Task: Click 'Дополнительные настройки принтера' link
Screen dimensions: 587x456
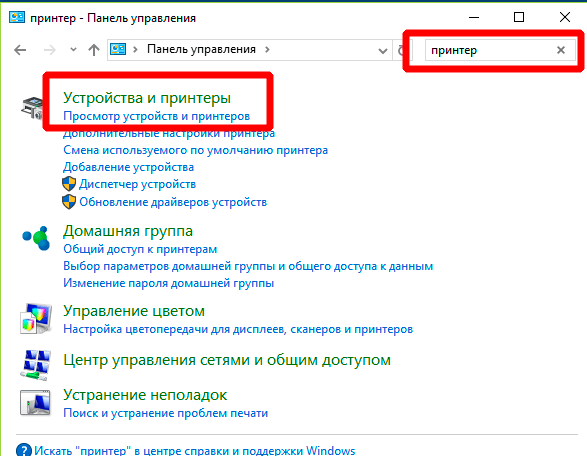Action: [x=169, y=133]
